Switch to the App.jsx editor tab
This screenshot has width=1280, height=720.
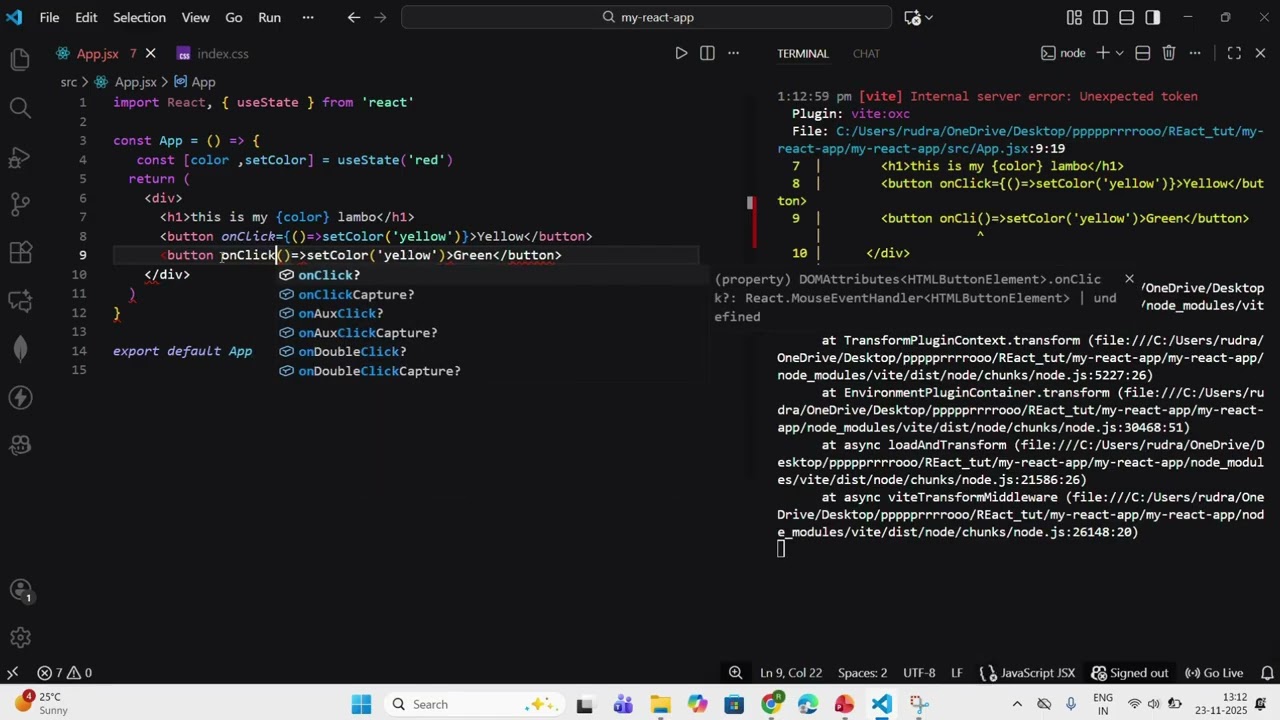click(x=97, y=53)
